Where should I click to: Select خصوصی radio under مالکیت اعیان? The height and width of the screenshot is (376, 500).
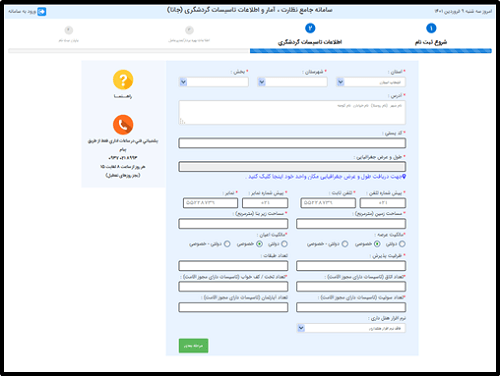pyautogui.click(x=259, y=244)
